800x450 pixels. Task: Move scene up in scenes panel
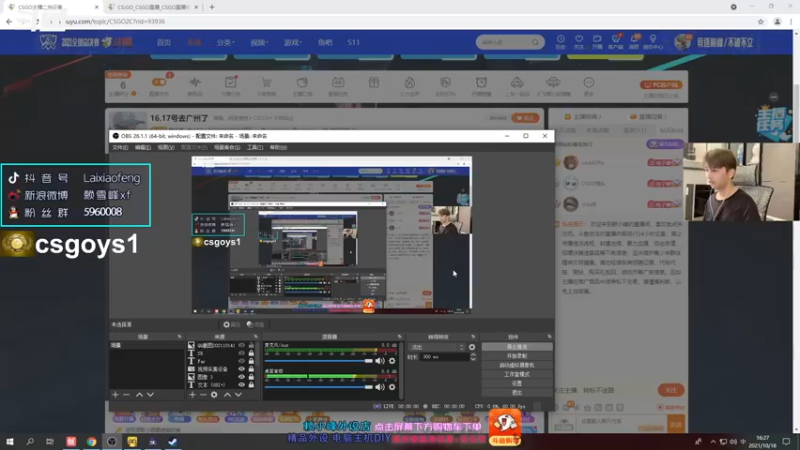coord(139,394)
